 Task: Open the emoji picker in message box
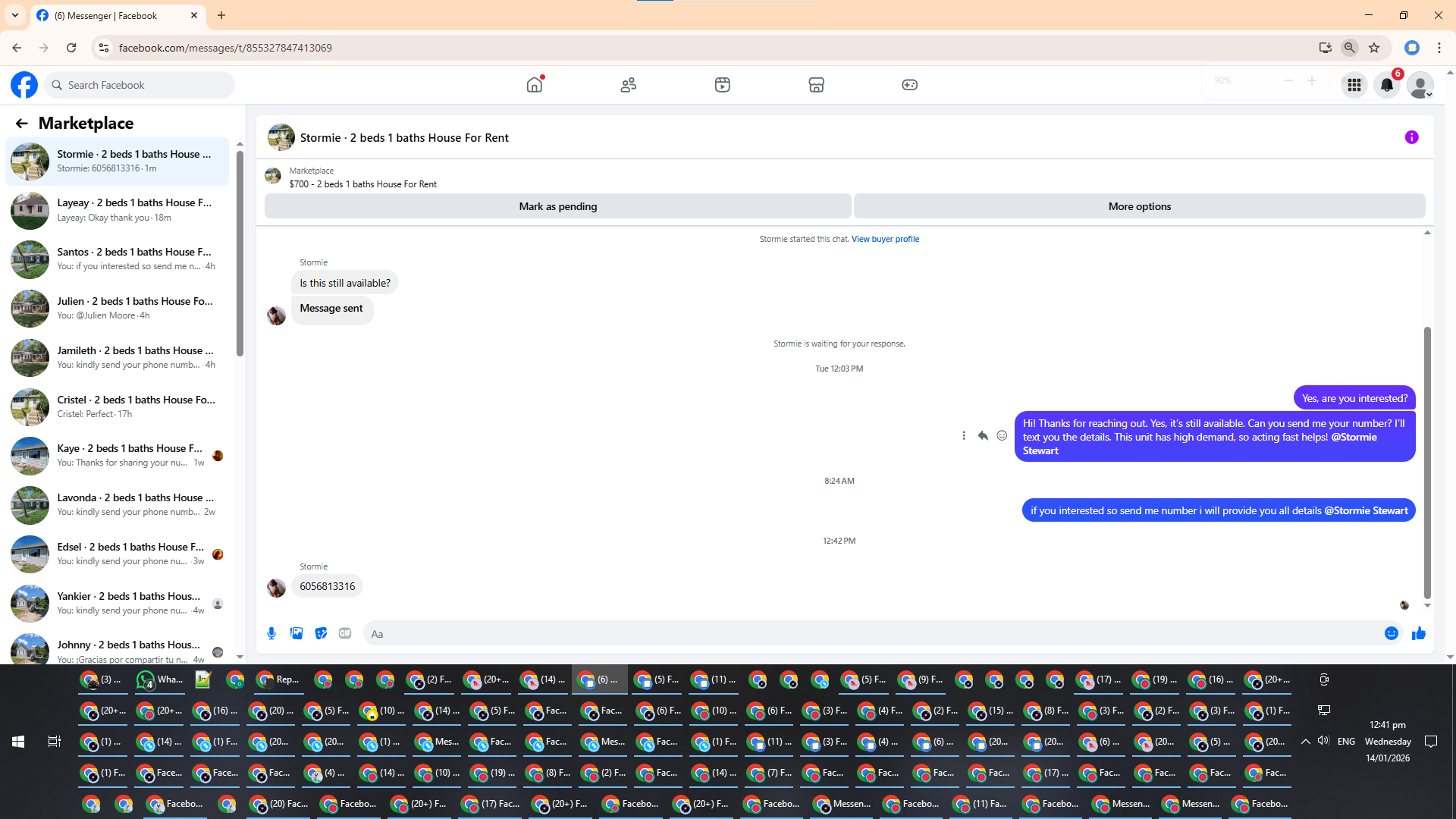click(x=1391, y=633)
